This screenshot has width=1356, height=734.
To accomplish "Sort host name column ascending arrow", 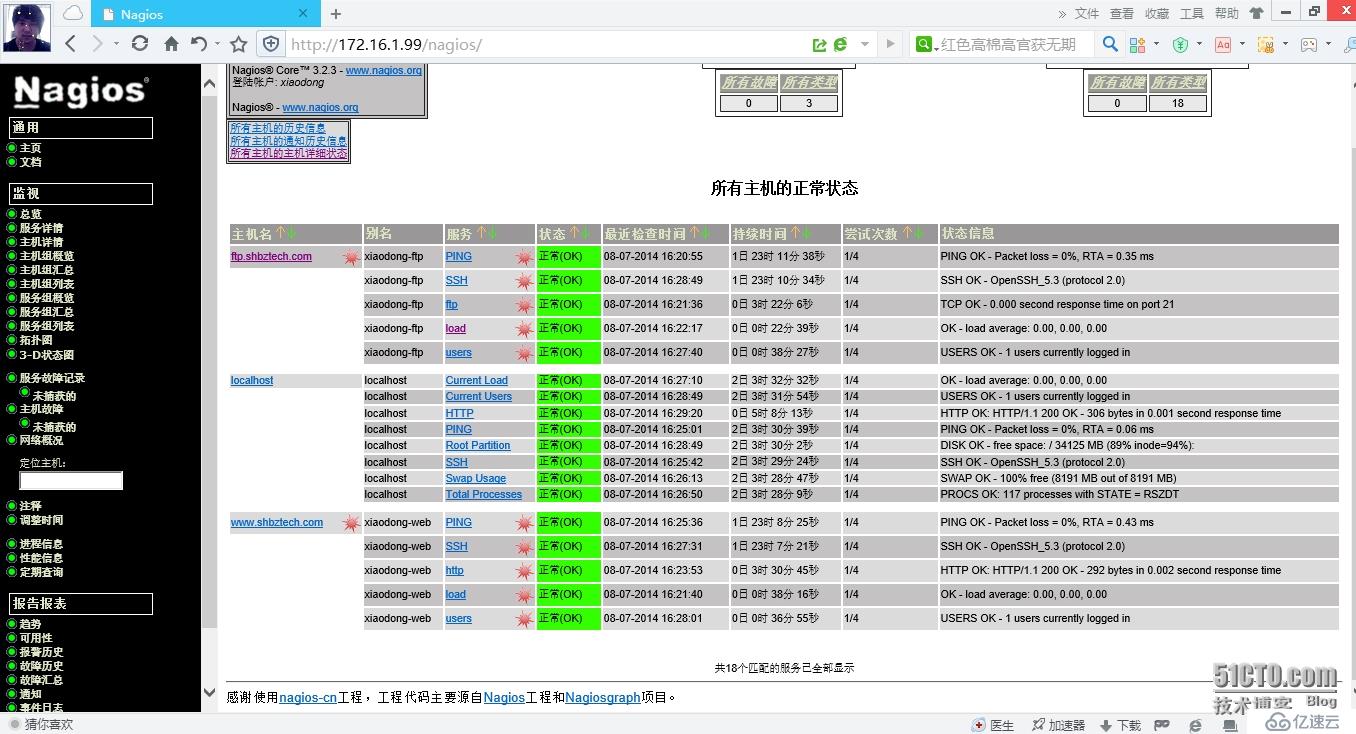I will click(280, 233).
